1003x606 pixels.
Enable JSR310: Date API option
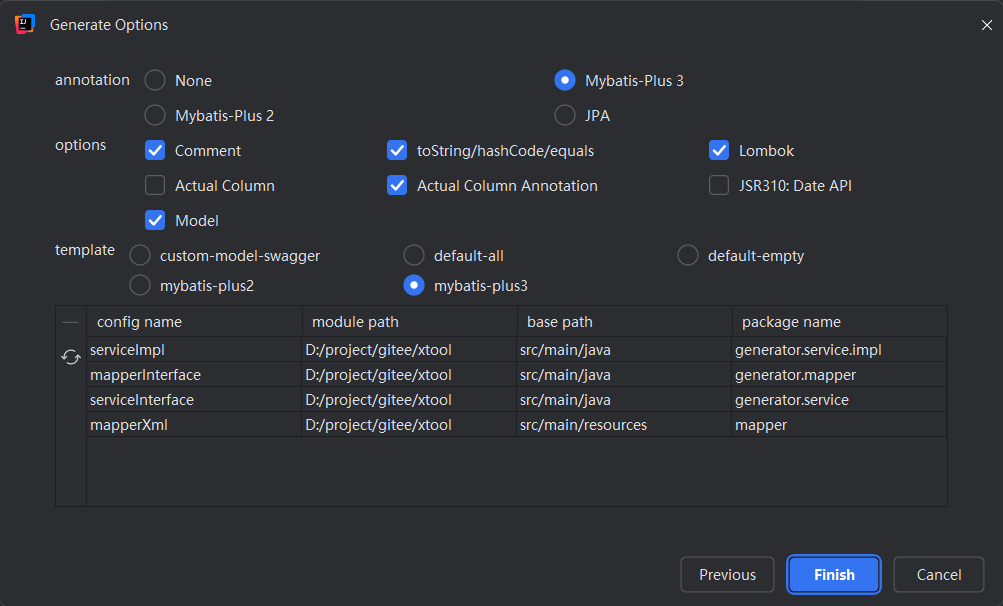[719, 185]
